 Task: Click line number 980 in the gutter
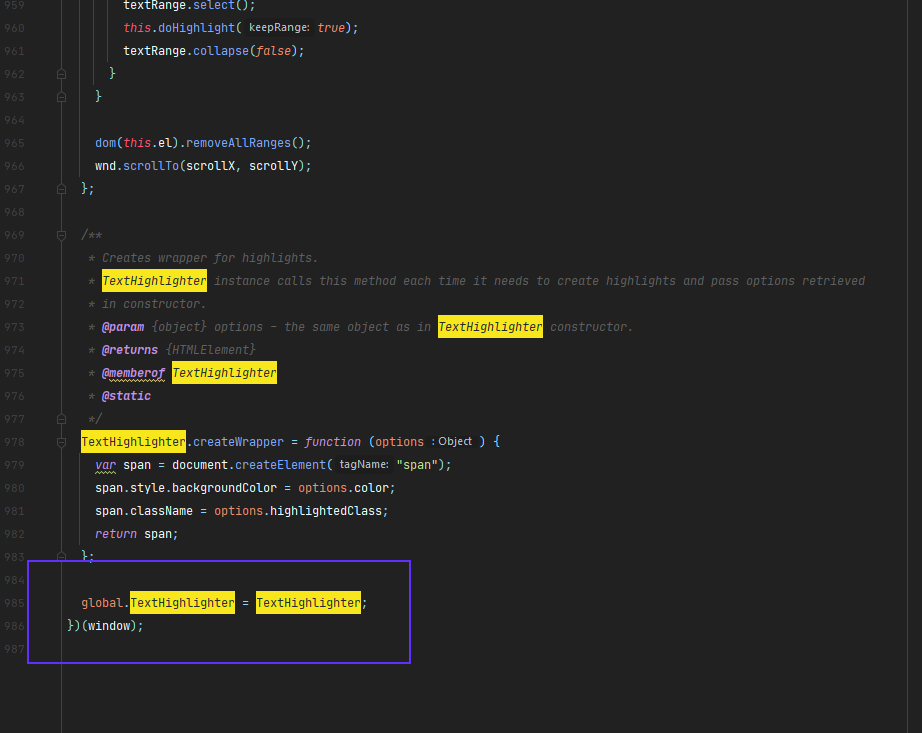(15, 488)
